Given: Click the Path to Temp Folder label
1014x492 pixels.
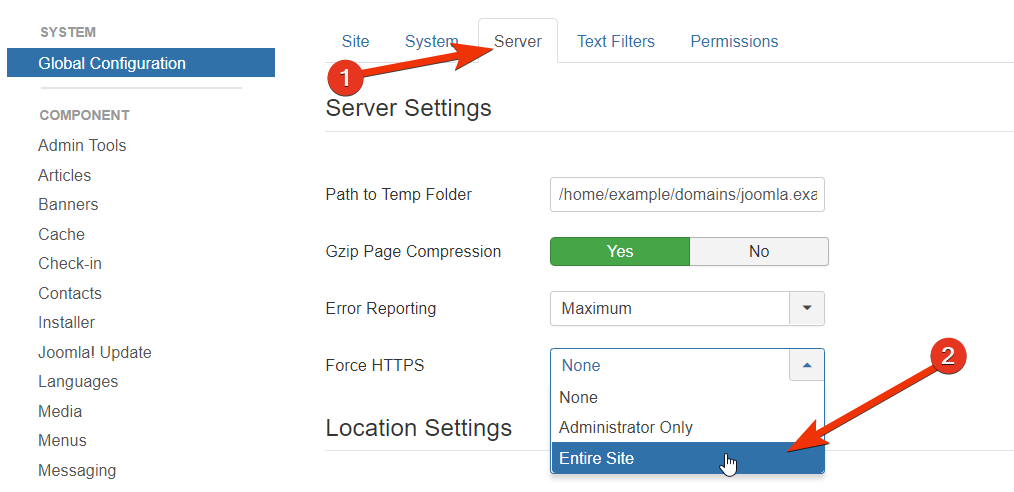Looking at the screenshot, I should [x=398, y=194].
